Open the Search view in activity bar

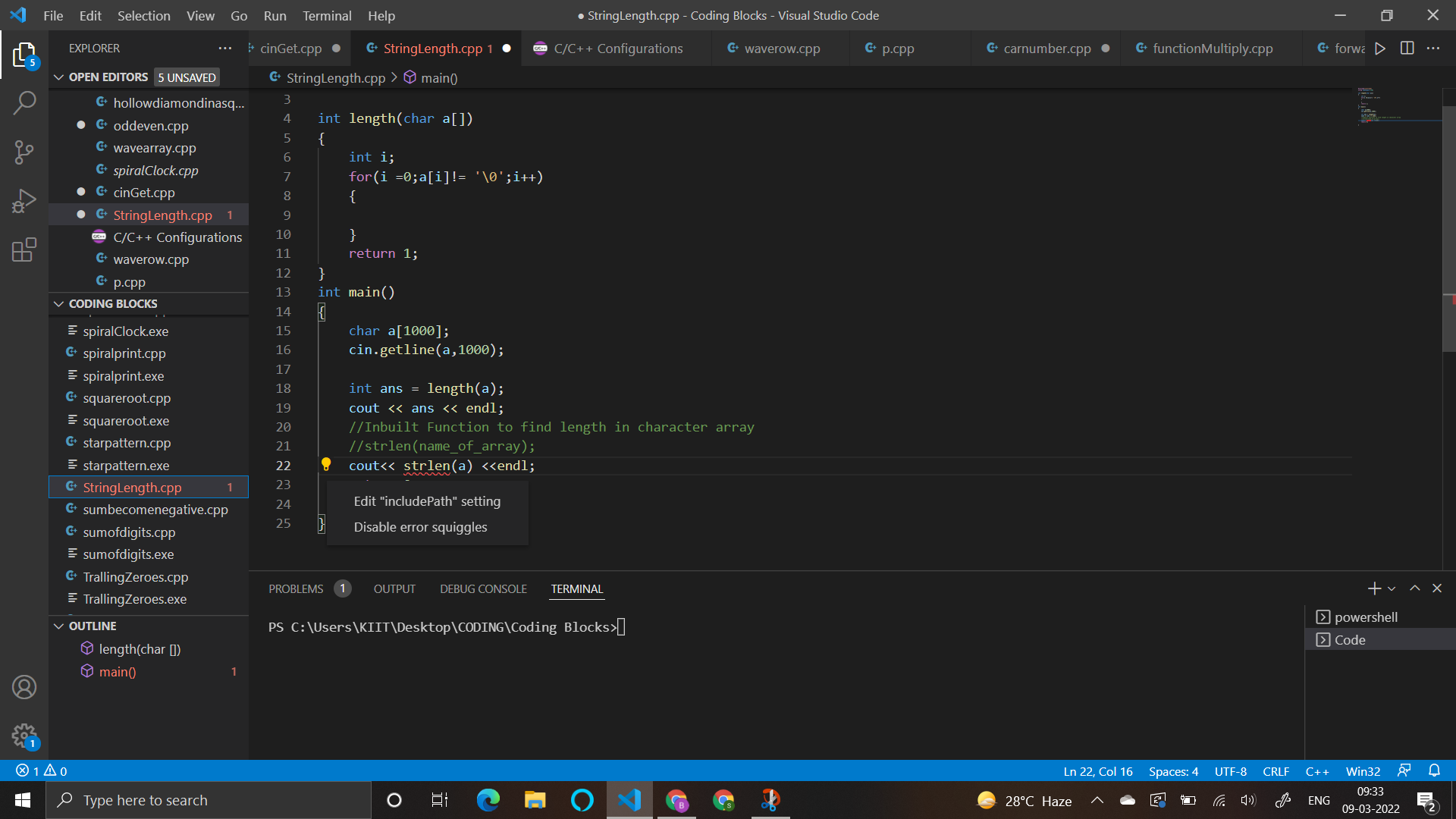coord(24,102)
